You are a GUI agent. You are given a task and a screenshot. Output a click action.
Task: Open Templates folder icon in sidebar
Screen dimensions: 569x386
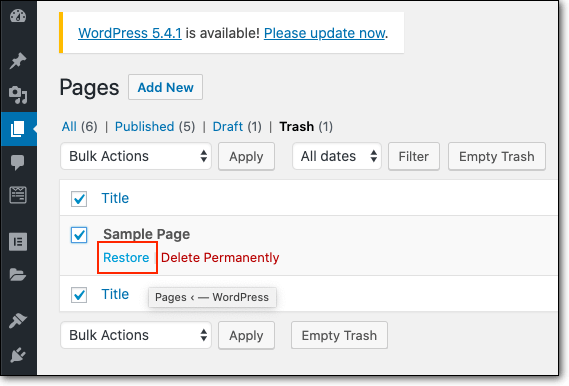18,275
